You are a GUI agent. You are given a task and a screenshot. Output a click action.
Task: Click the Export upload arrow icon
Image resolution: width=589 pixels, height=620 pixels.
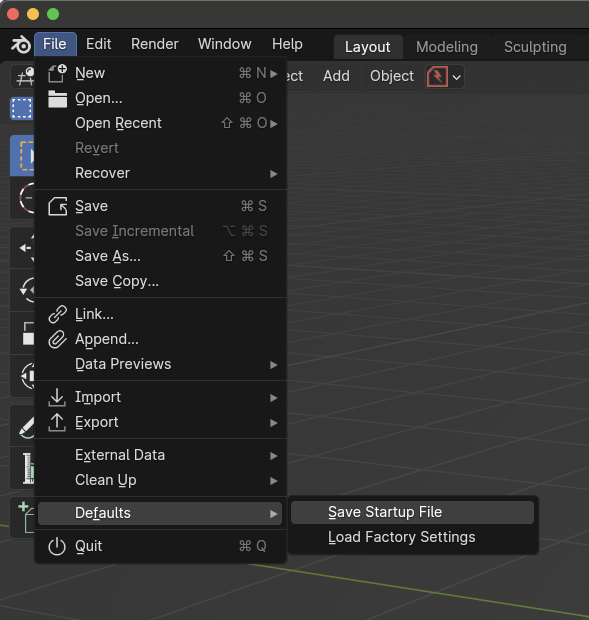[57, 422]
